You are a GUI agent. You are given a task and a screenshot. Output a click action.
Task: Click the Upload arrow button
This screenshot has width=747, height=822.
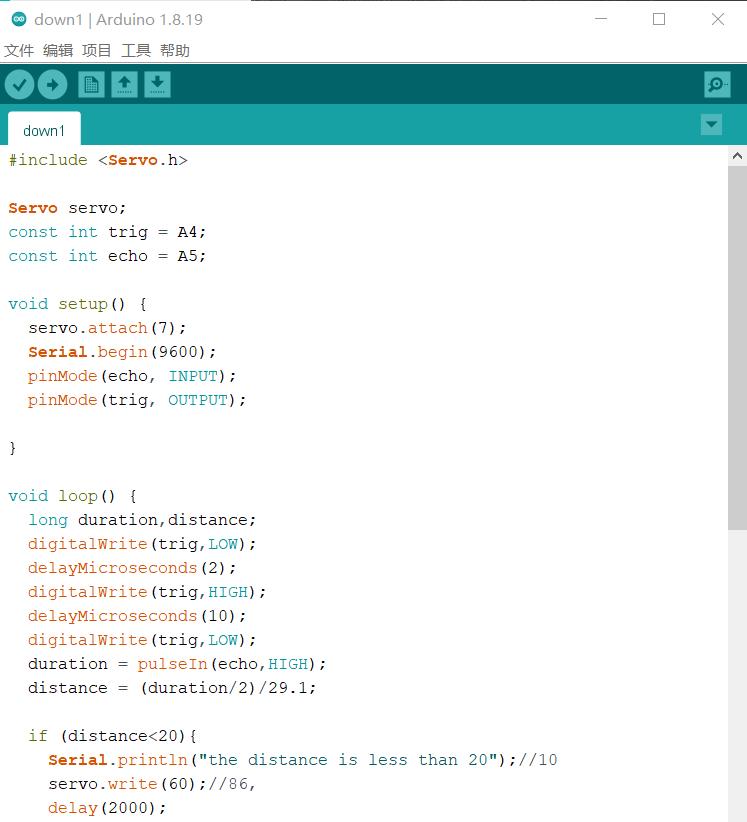[52, 84]
